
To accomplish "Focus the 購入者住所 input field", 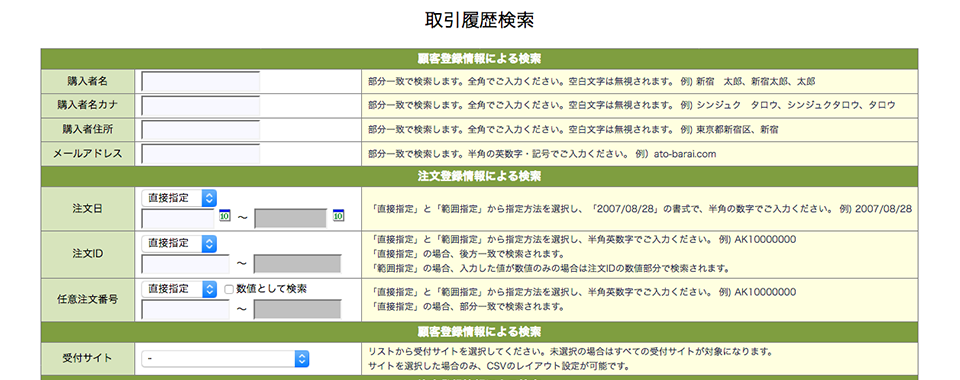I will coord(201,130).
